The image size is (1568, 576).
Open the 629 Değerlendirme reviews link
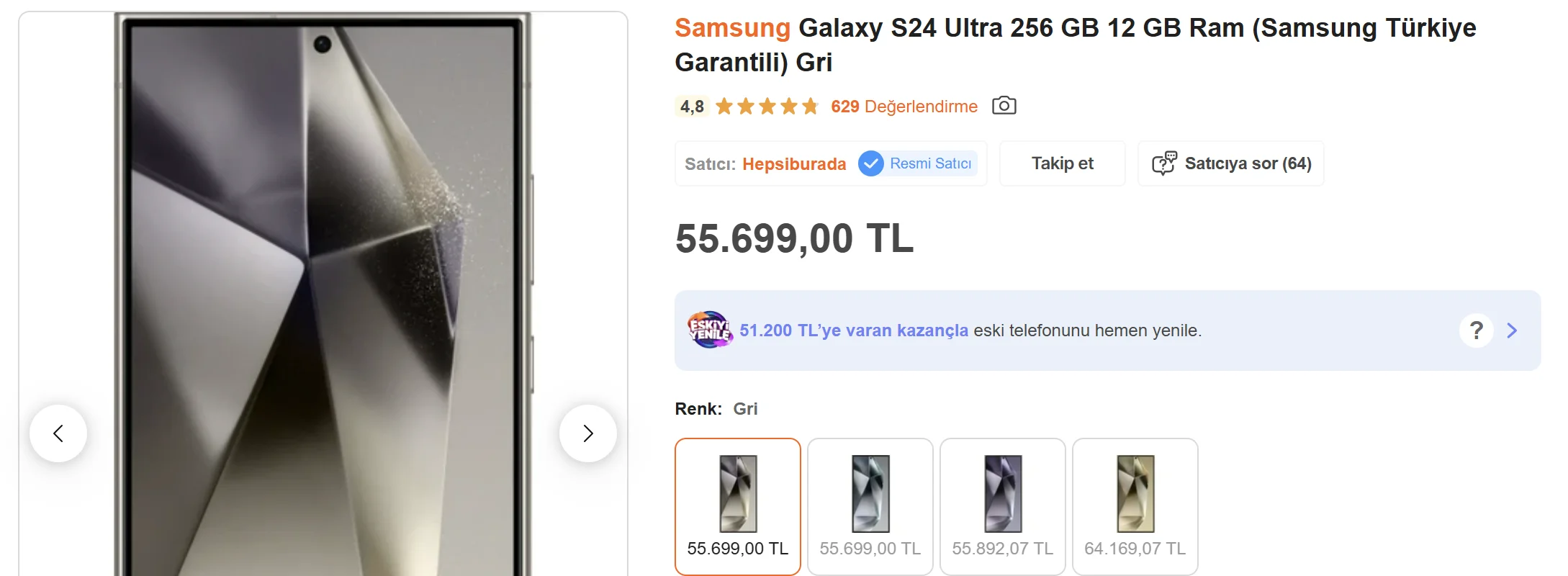904,107
